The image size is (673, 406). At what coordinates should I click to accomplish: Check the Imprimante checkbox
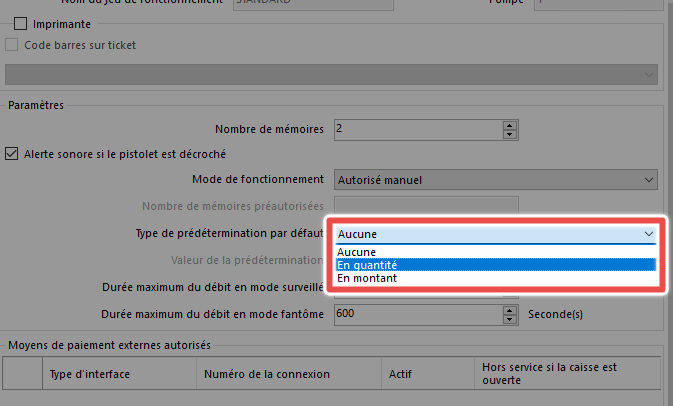click(21, 23)
